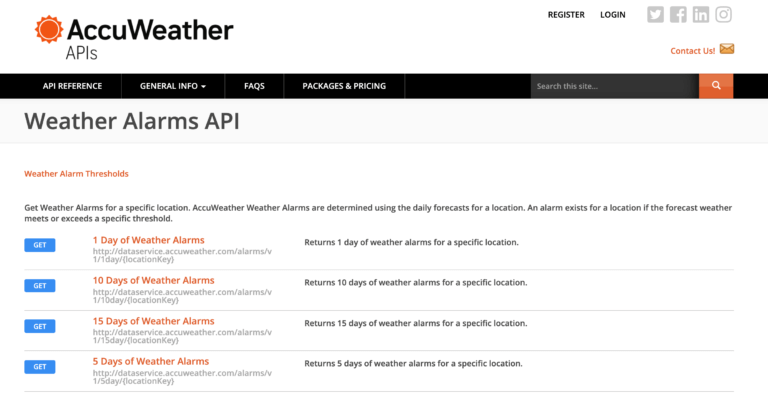Open 10 Days of Weather Alarms link
This screenshot has width=768, height=419.
pos(153,280)
